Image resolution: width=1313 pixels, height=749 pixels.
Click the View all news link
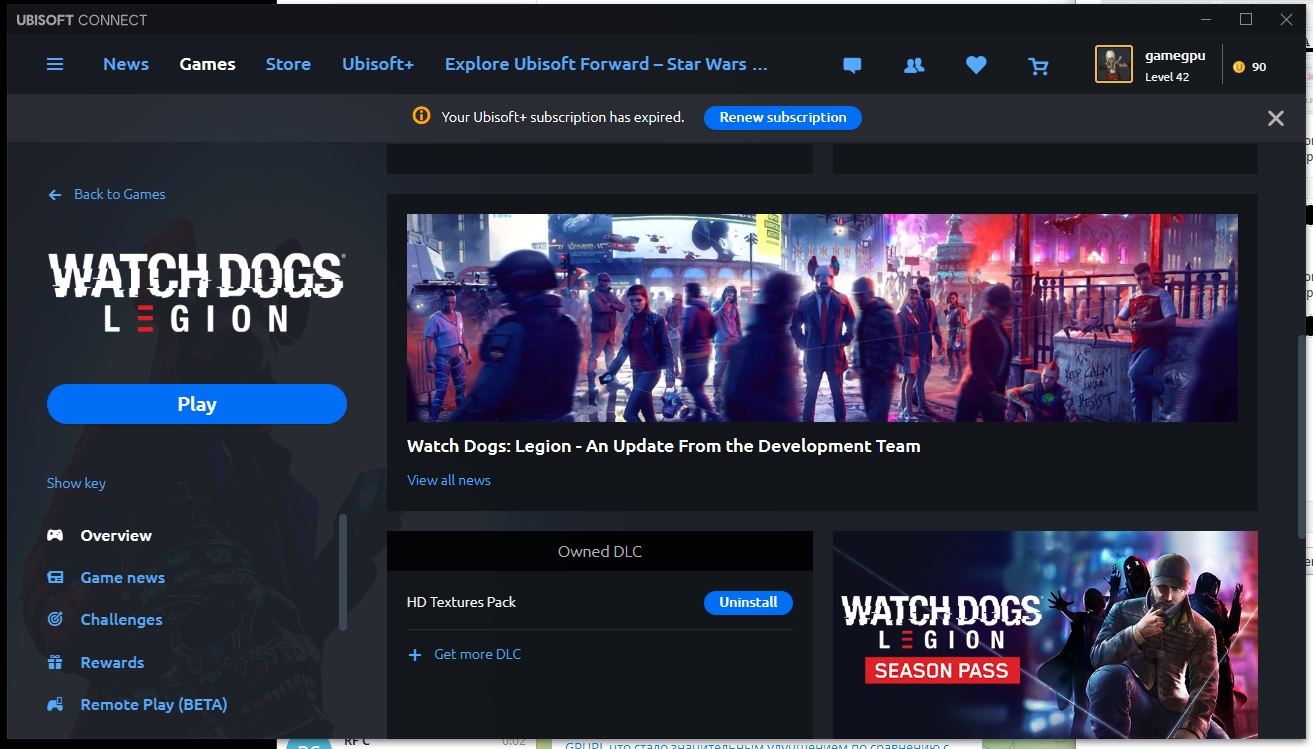click(449, 480)
